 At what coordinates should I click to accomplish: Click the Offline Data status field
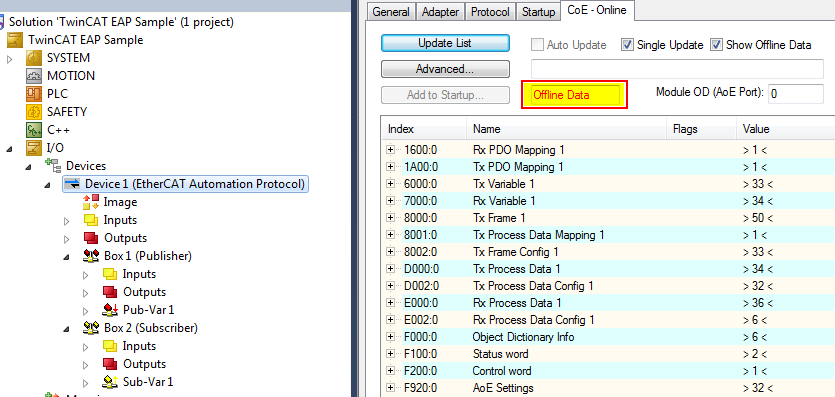tap(575, 95)
